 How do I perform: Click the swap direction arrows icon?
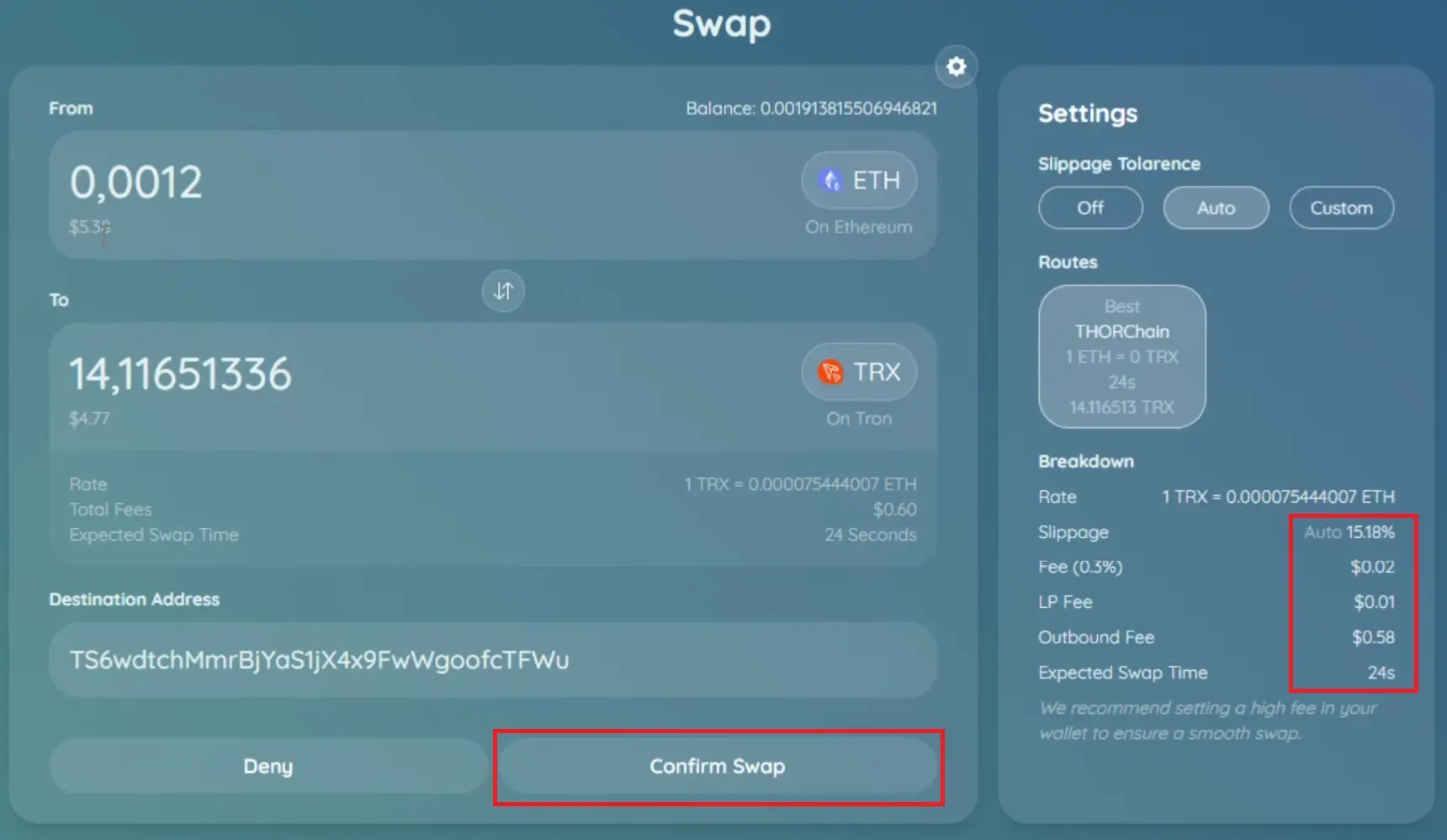[x=503, y=291]
